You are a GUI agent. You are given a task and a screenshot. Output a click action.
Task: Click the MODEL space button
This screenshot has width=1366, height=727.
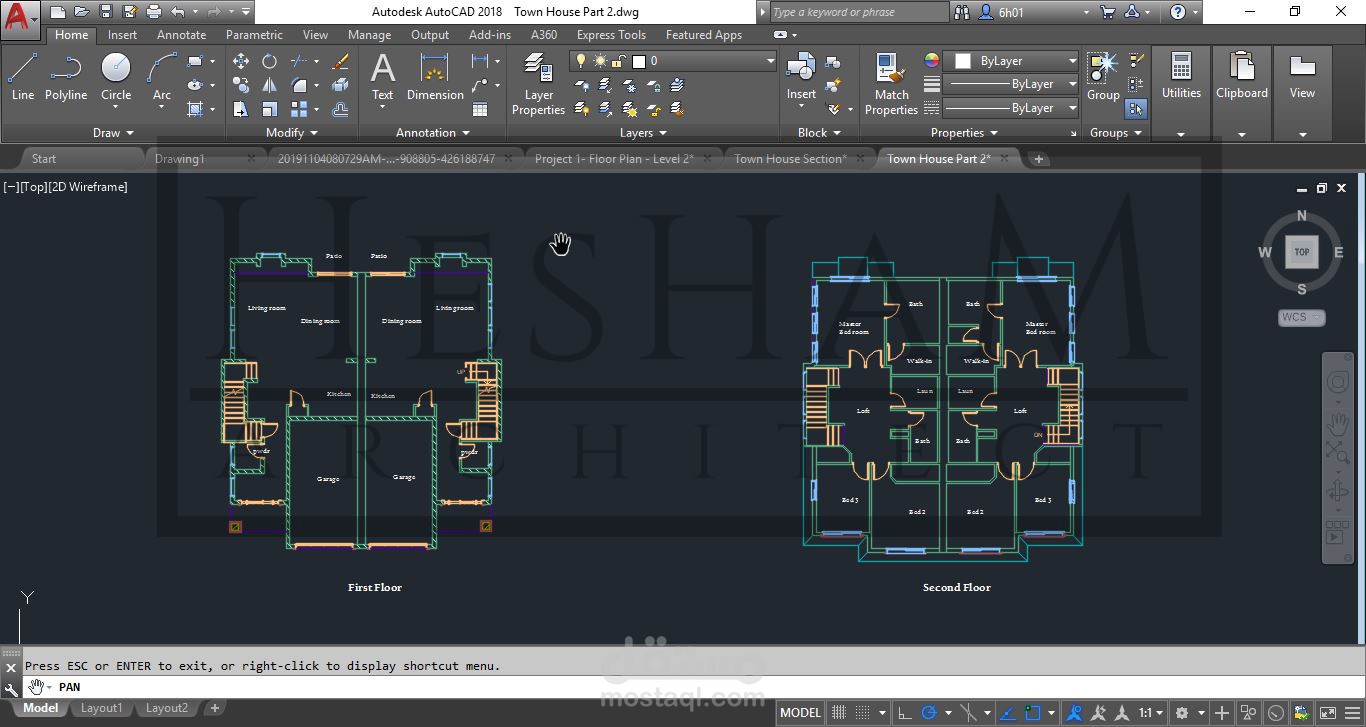(800, 713)
